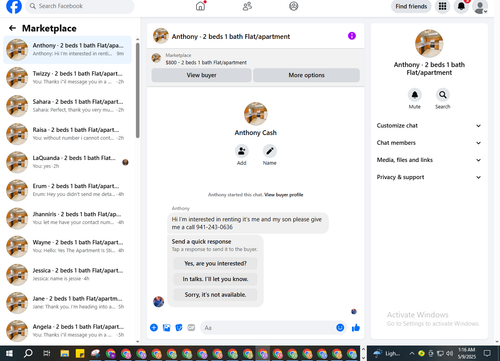This screenshot has width=500, height=361.
Task: Choose a sticker icon
Action: tap(179, 328)
